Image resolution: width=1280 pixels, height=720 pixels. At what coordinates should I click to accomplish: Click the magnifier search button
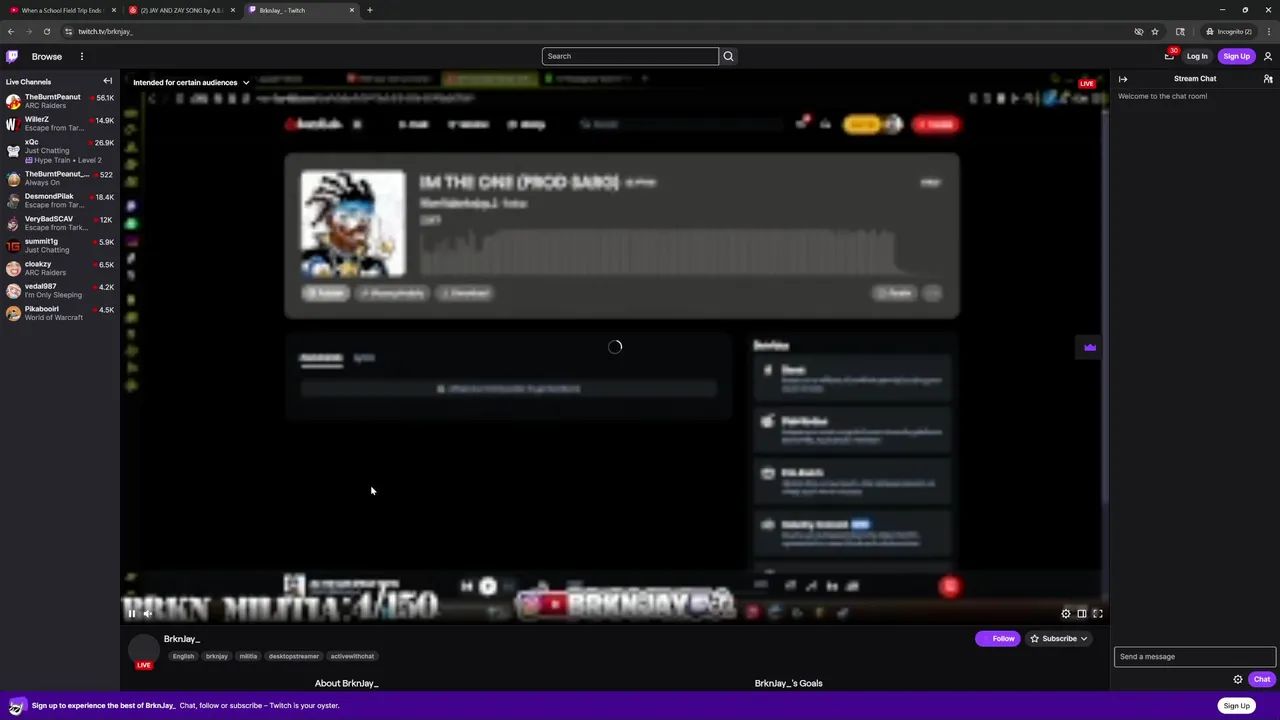[728, 56]
